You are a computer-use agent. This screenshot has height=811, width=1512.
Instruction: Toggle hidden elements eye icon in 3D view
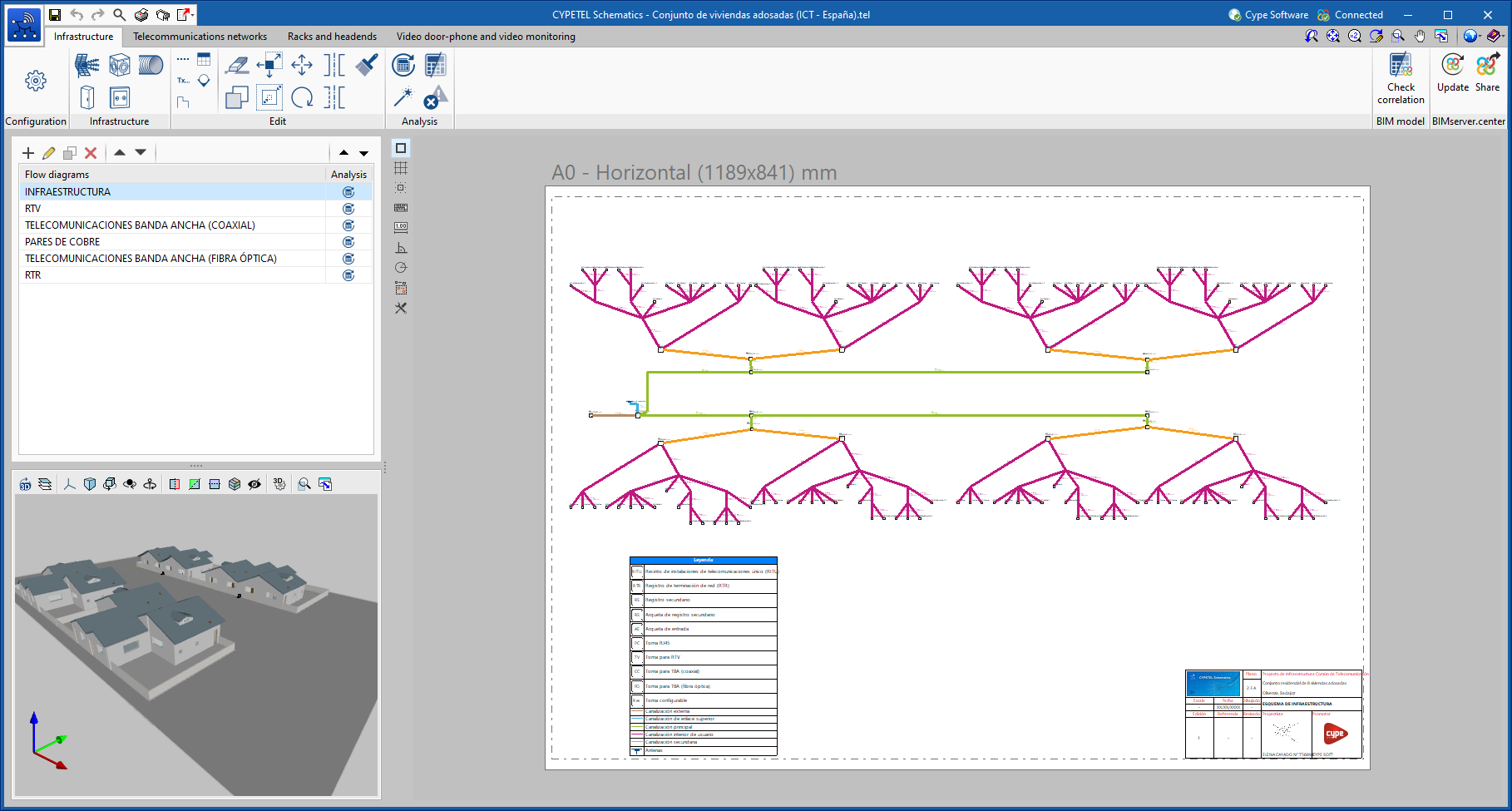pyautogui.click(x=254, y=484)
